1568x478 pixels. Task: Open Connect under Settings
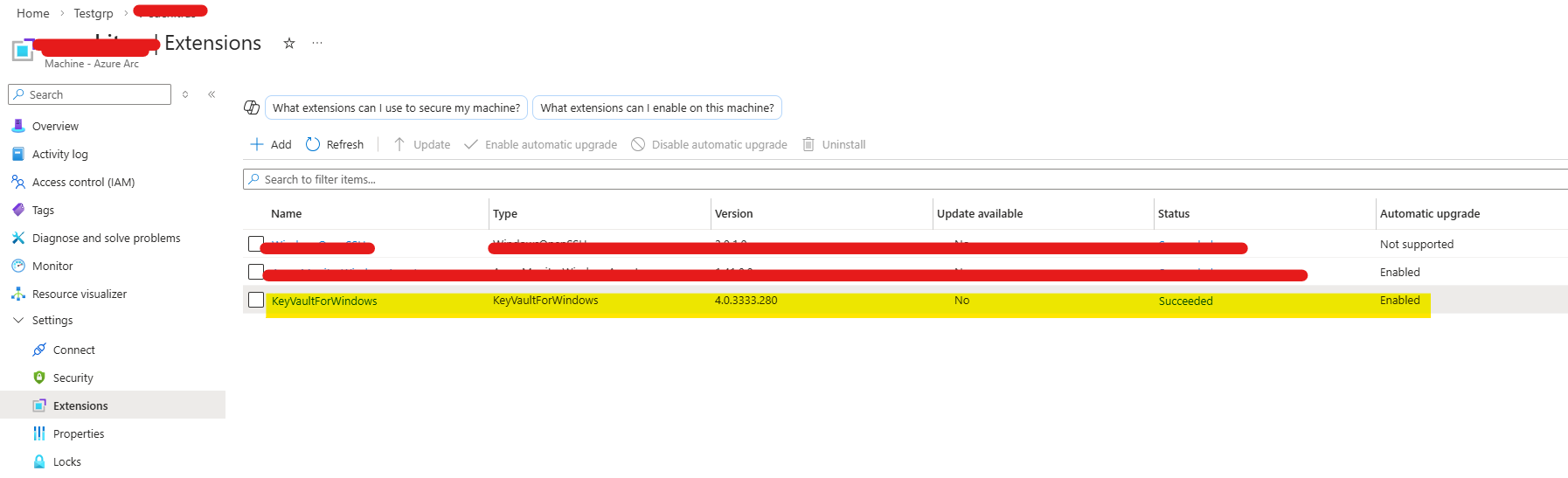73,350
